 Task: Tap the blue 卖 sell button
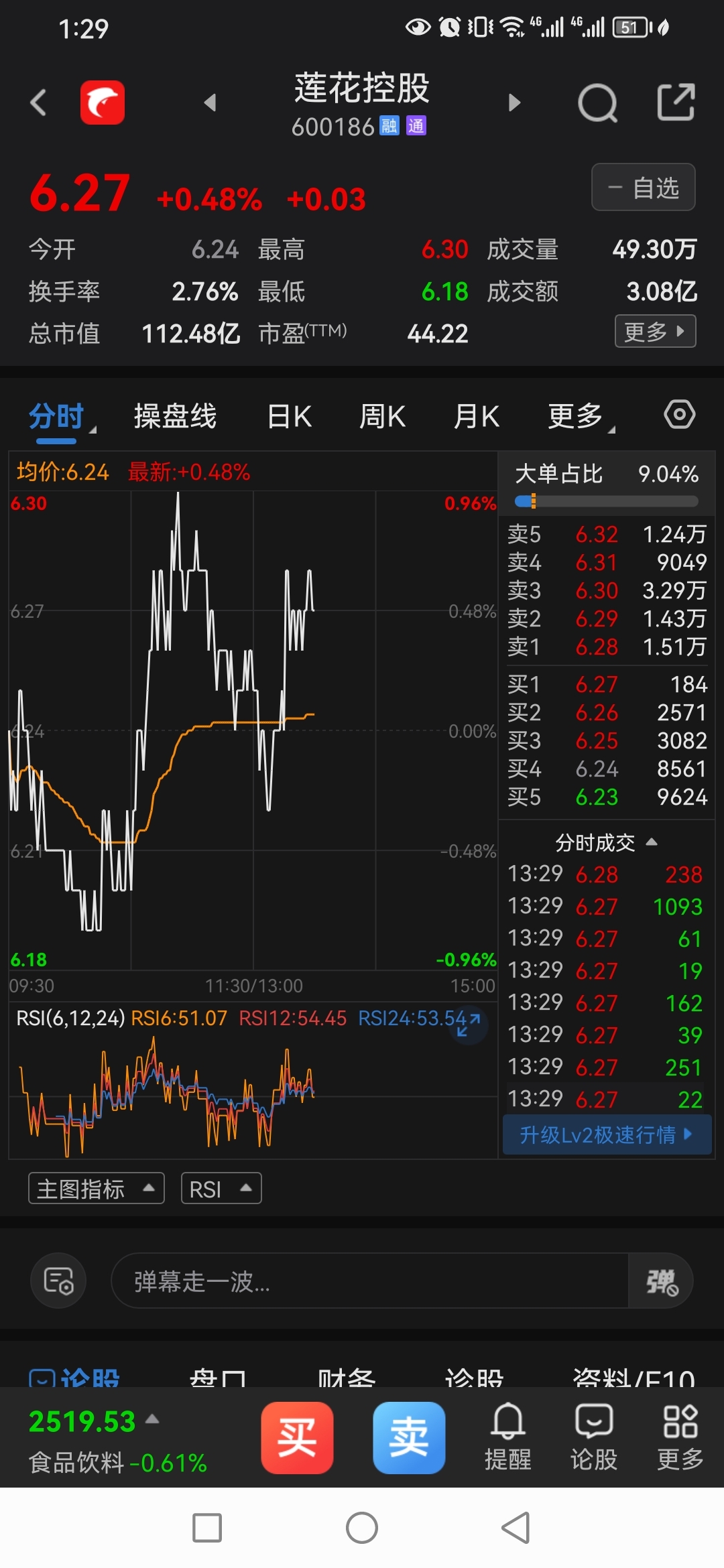coord(409,1438)
